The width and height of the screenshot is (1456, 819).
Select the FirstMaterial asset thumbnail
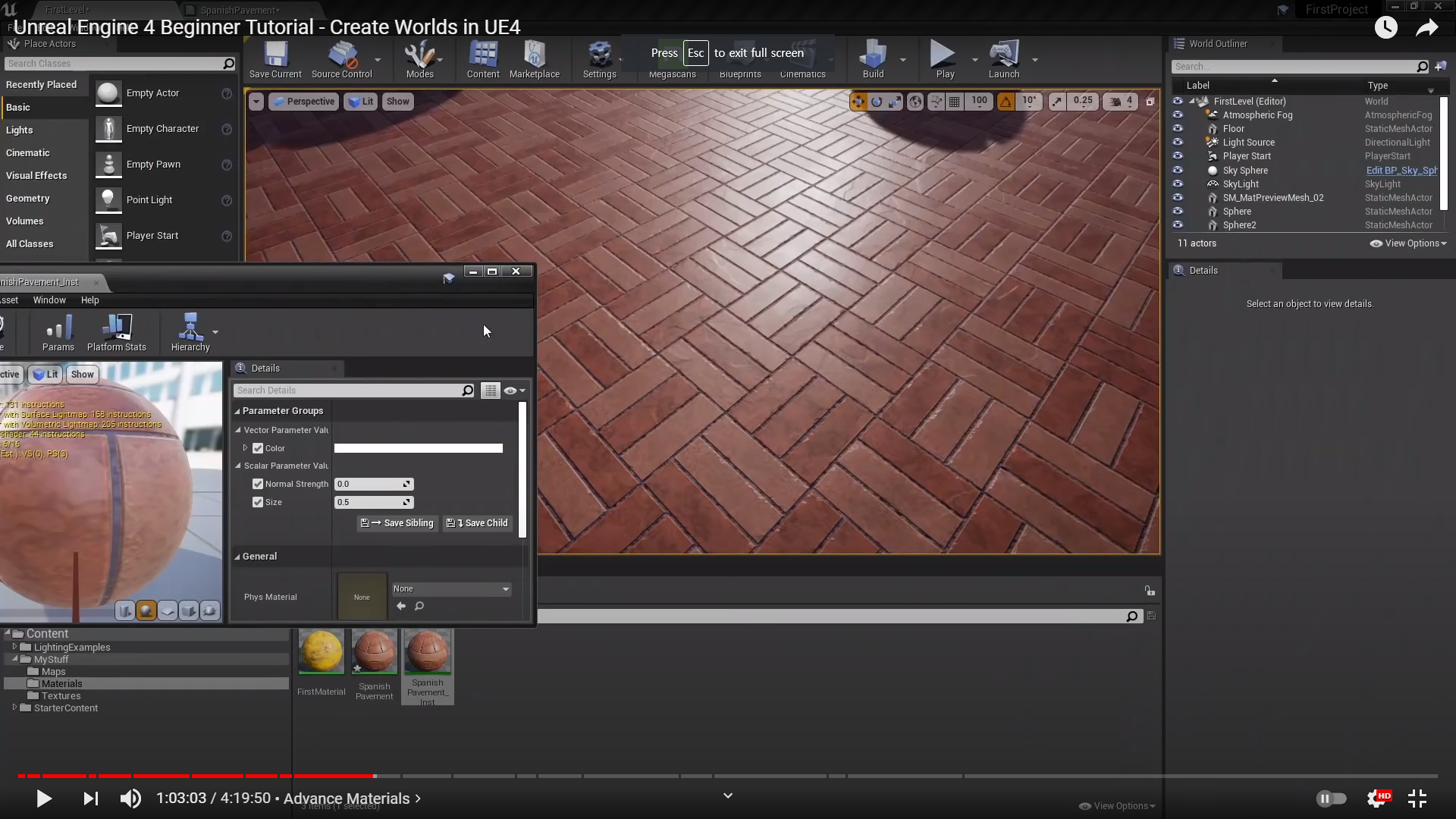click(x=321, y=651)
